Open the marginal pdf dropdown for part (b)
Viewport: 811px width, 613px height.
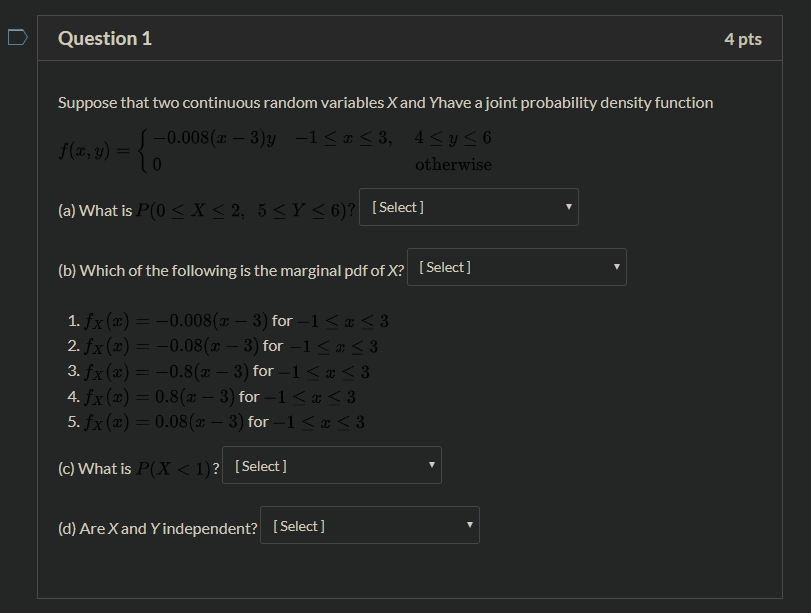click(x=516, y=267)
